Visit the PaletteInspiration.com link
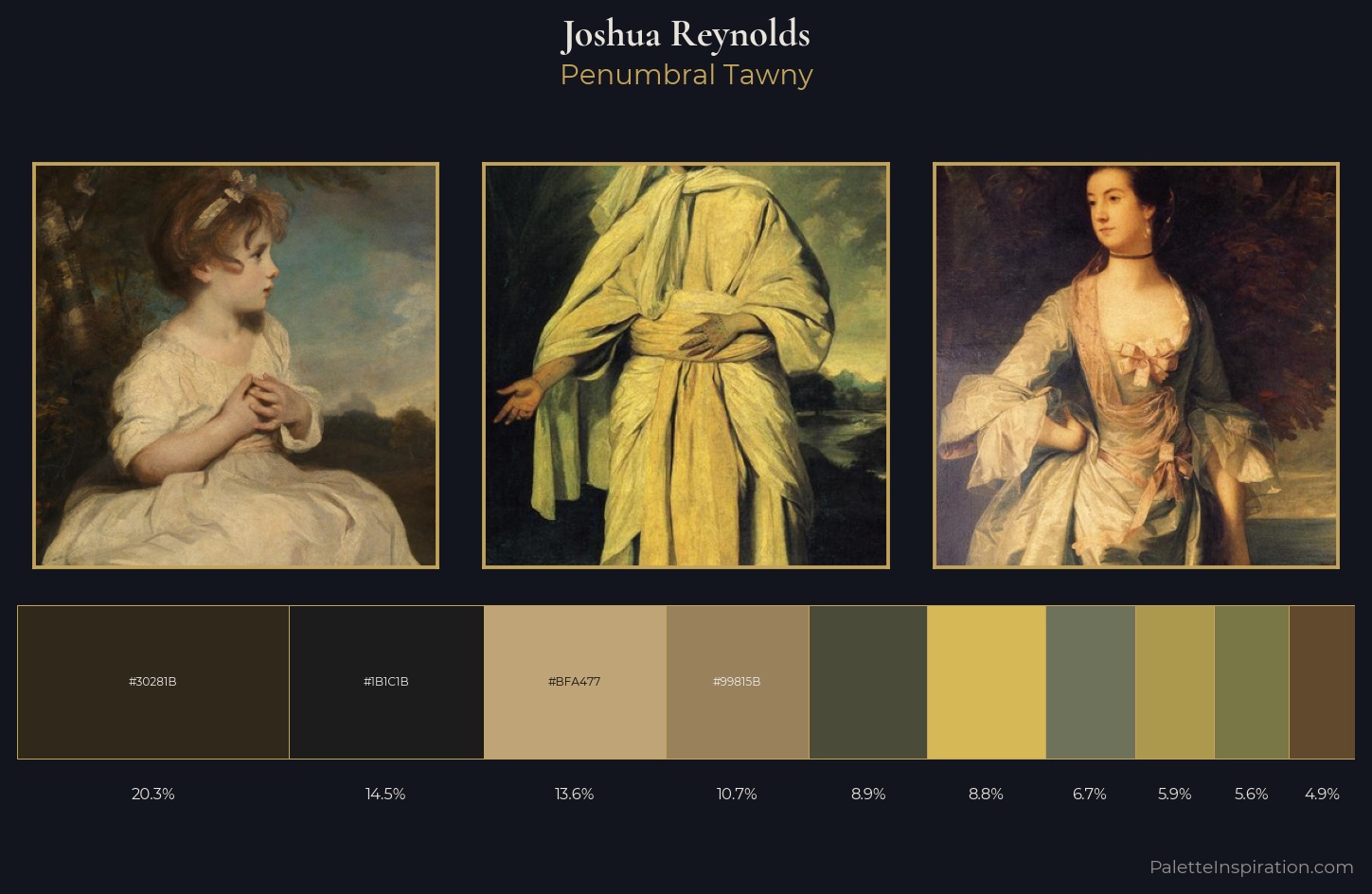The width and height of the screenshot is (1372, 894). click(1252, 867)
